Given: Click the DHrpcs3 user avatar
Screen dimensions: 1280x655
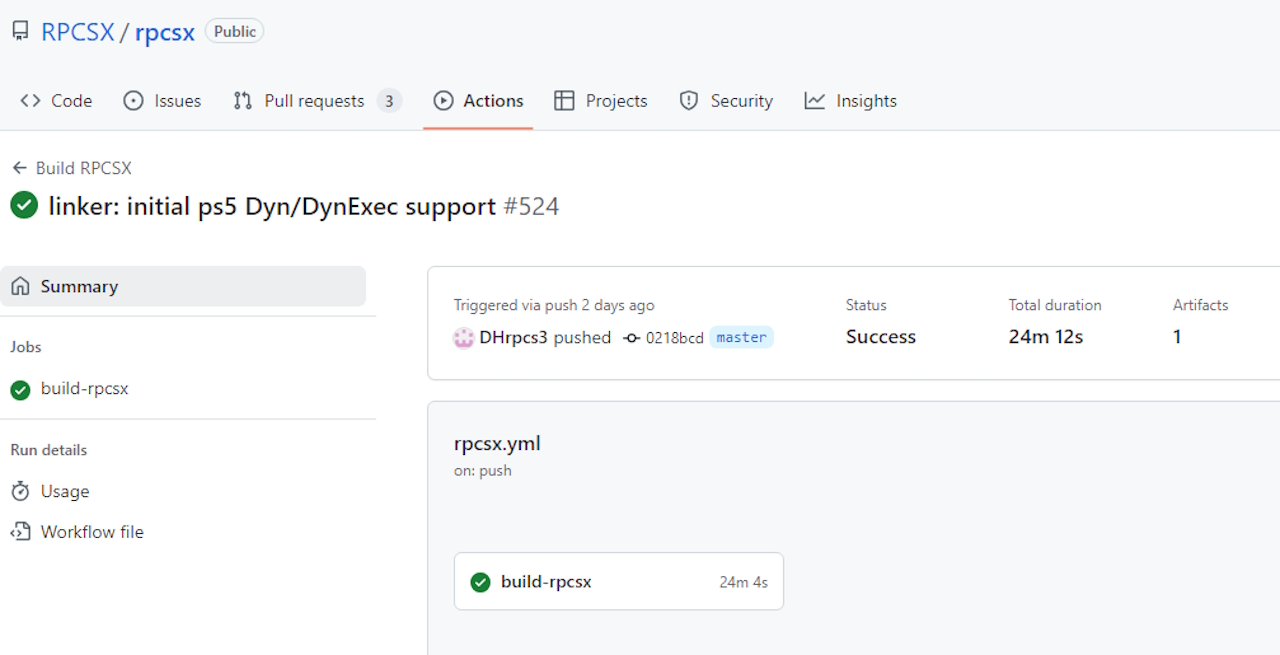Looking at the screenshot, I should point(463,338).
